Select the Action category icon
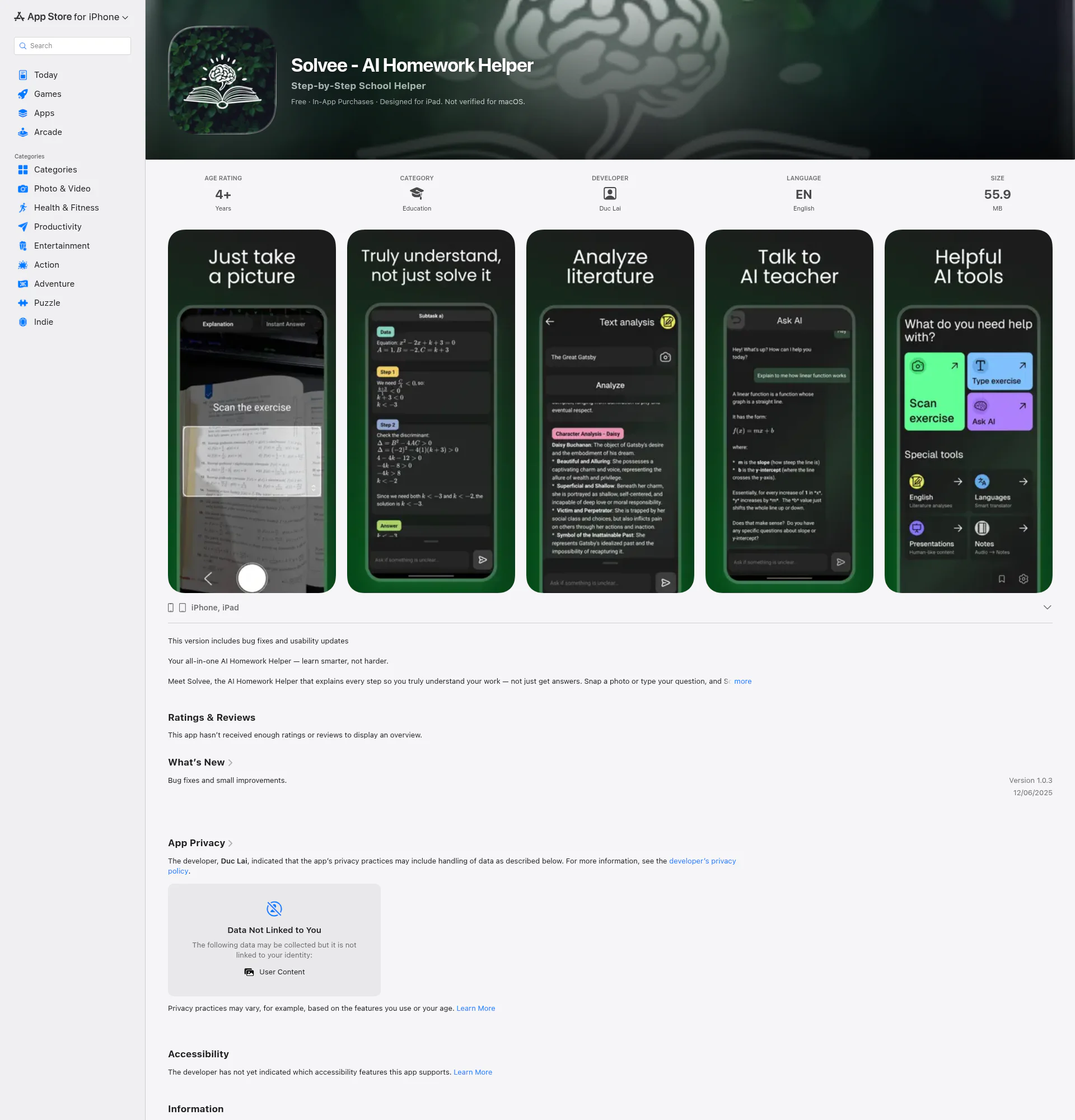Image resolution: width=1075 pixels, height=1120 pixels. pos(23,264)
